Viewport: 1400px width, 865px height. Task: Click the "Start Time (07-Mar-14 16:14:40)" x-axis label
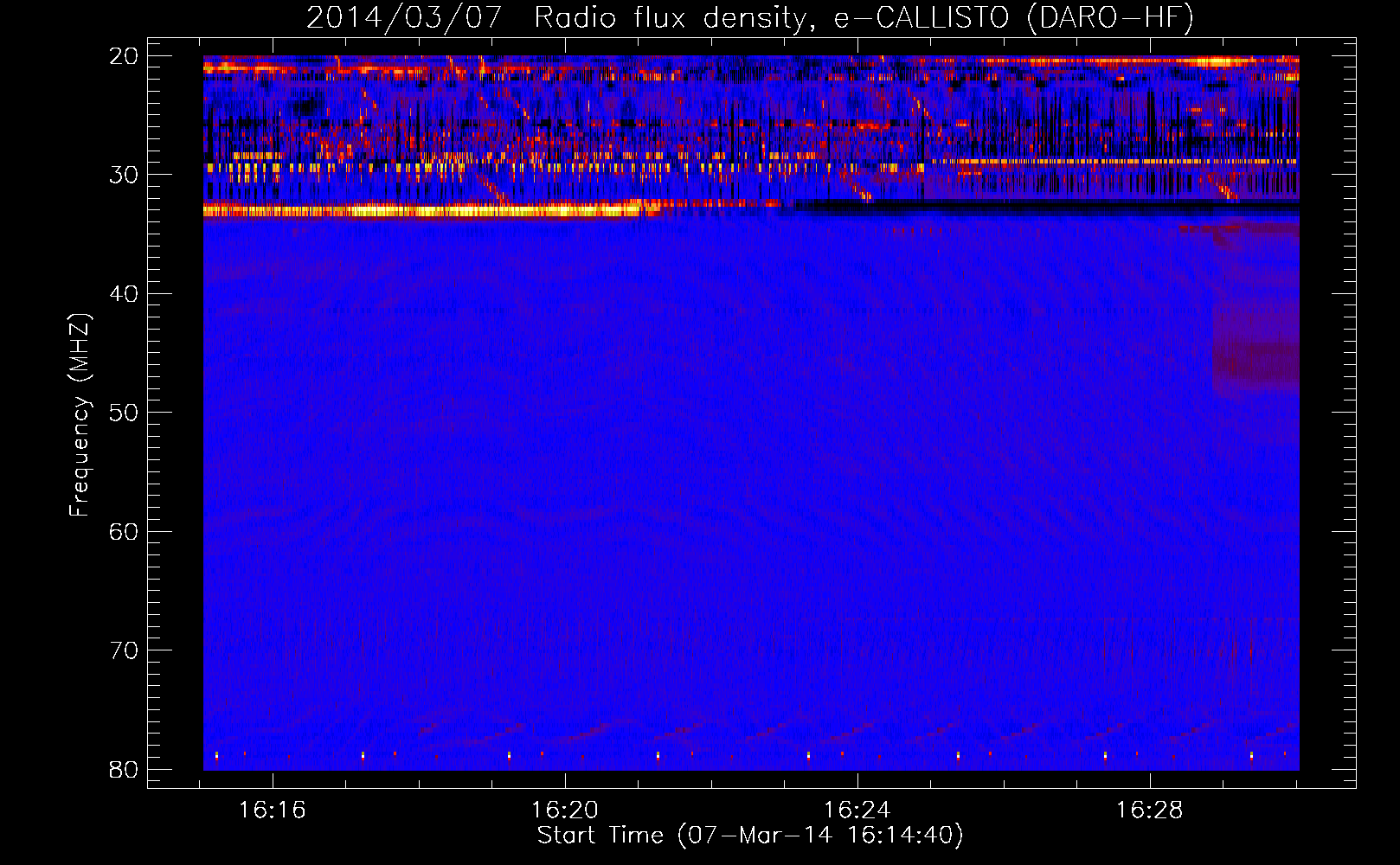point(750,836)
